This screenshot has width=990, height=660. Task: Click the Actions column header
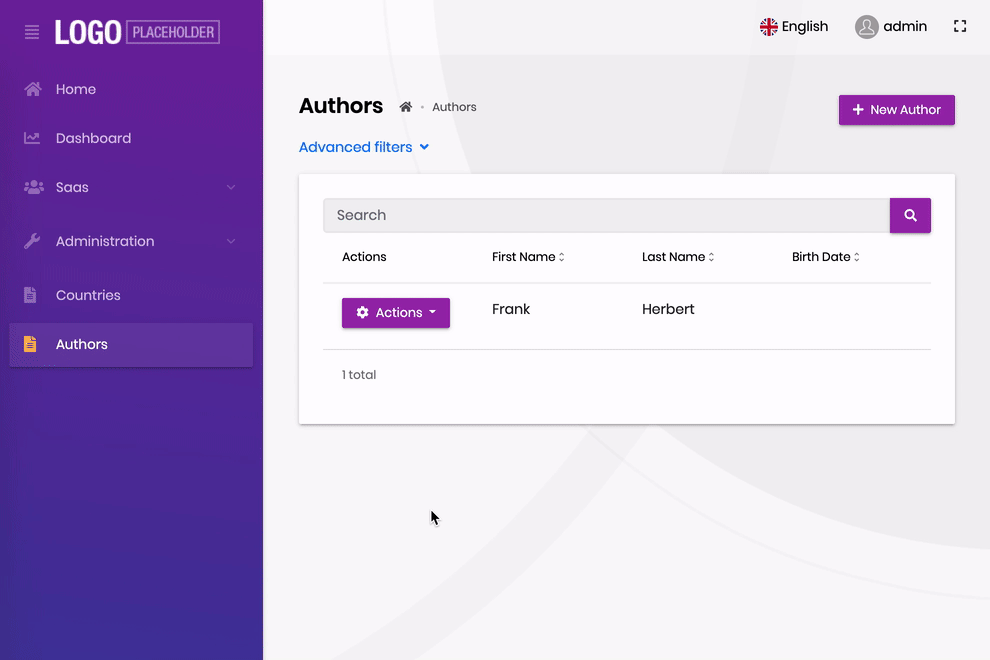(364, 257)
